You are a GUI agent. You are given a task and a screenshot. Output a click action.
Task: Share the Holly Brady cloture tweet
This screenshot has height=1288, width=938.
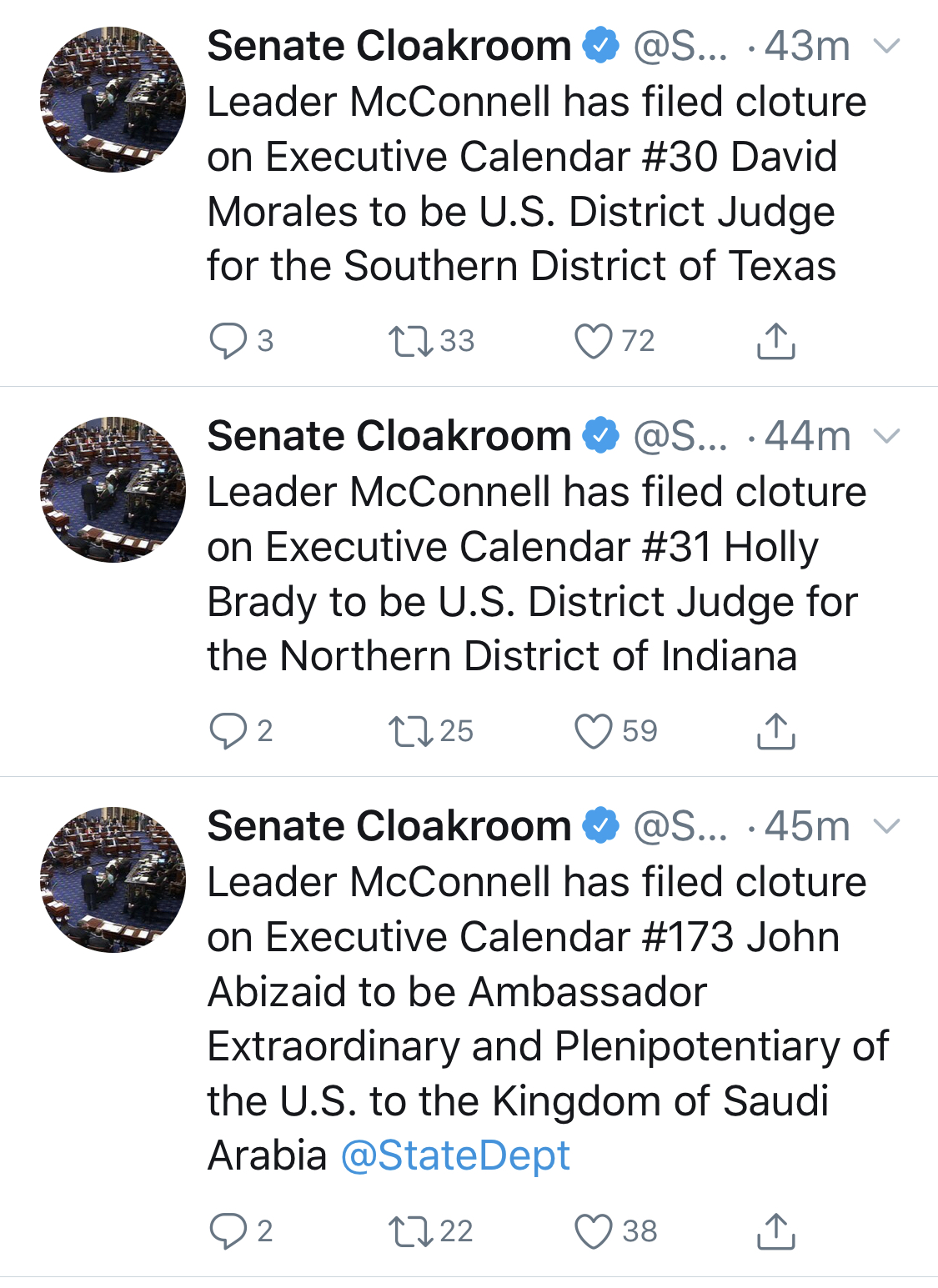(775, 731)
